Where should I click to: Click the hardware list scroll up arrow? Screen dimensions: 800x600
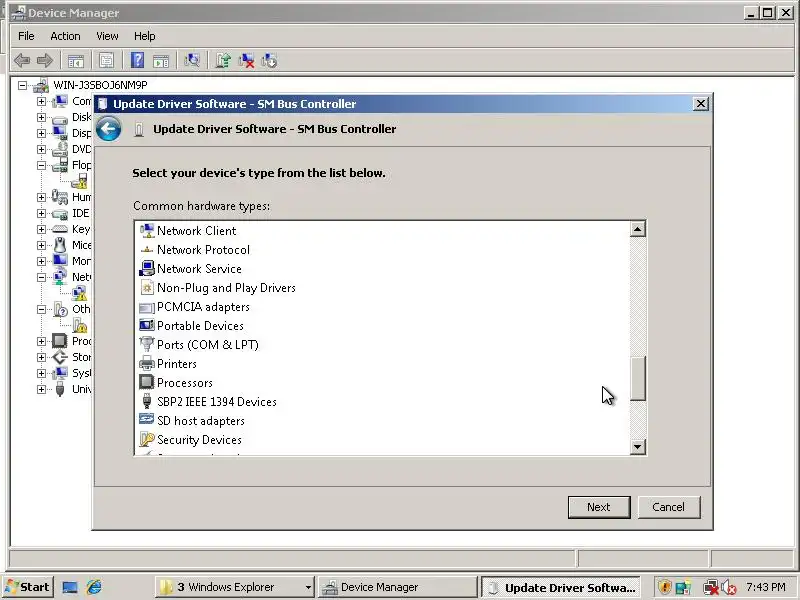(x=637, y=230)
